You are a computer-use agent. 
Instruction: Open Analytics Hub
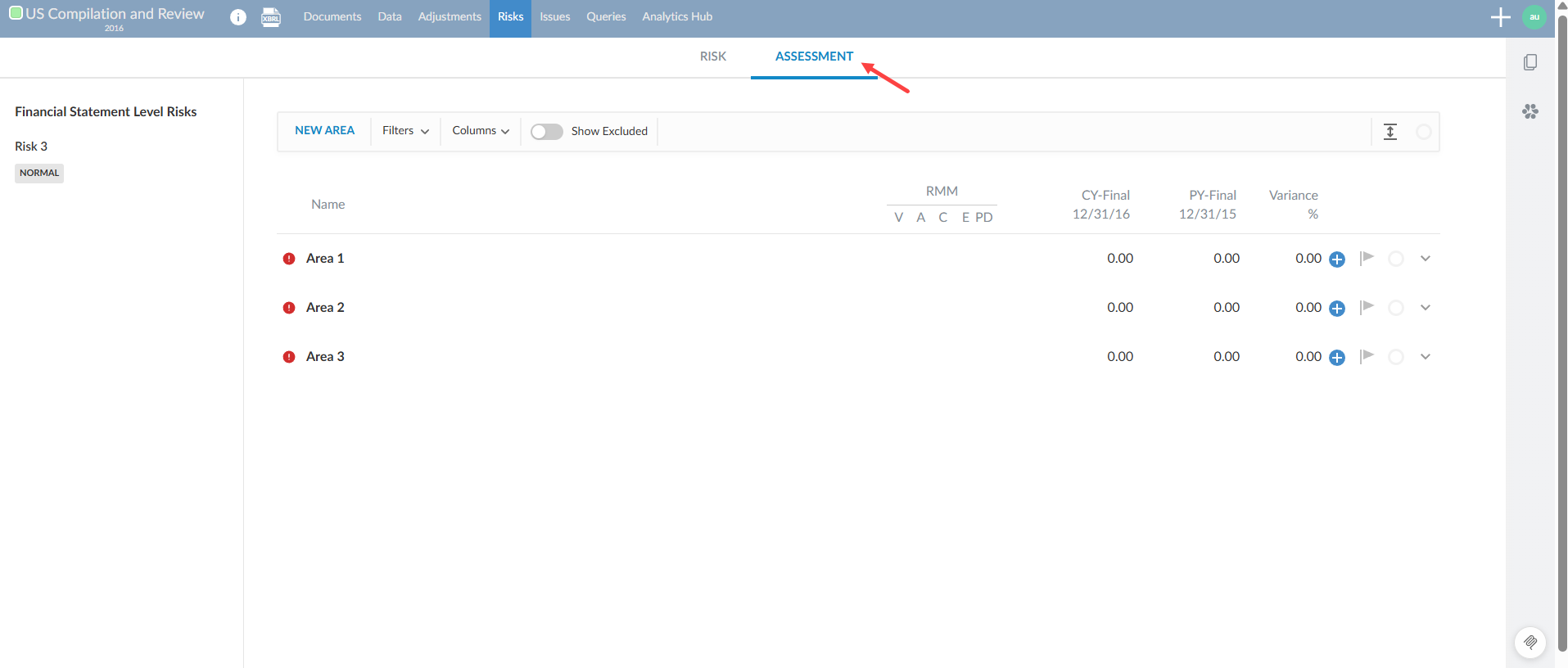[x=677, y=17]
